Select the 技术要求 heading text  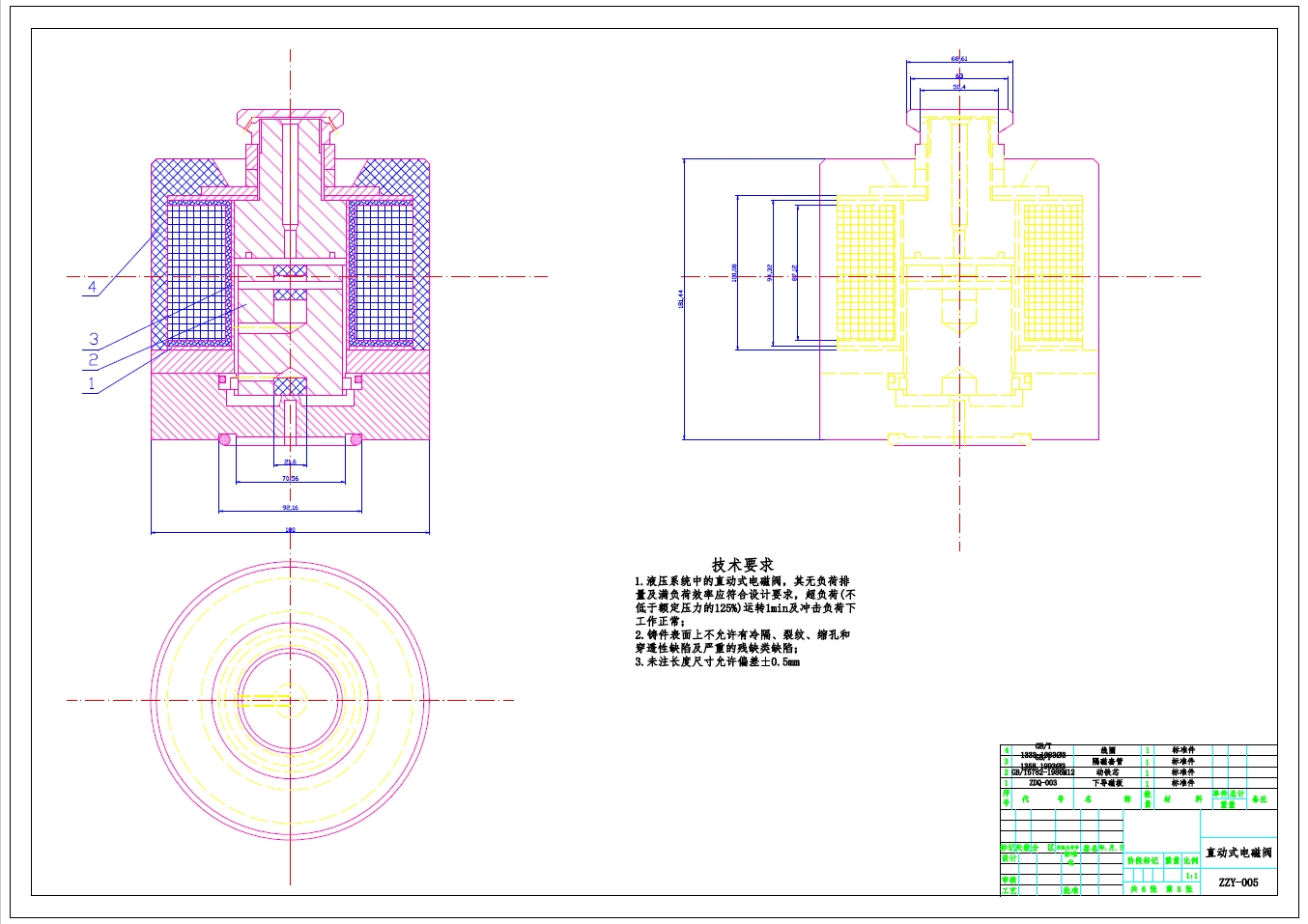click(743, 565)
